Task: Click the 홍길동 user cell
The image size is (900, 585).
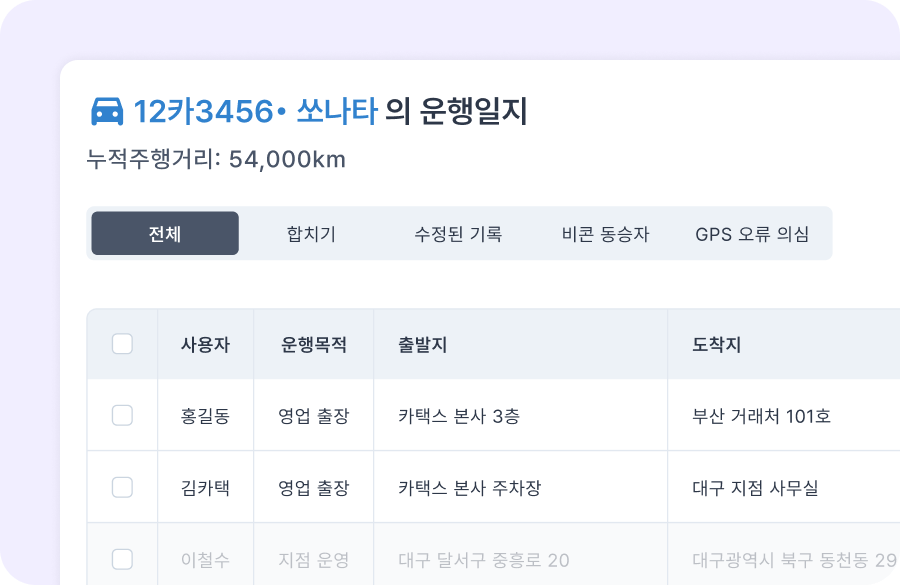Action: [205, 416]
